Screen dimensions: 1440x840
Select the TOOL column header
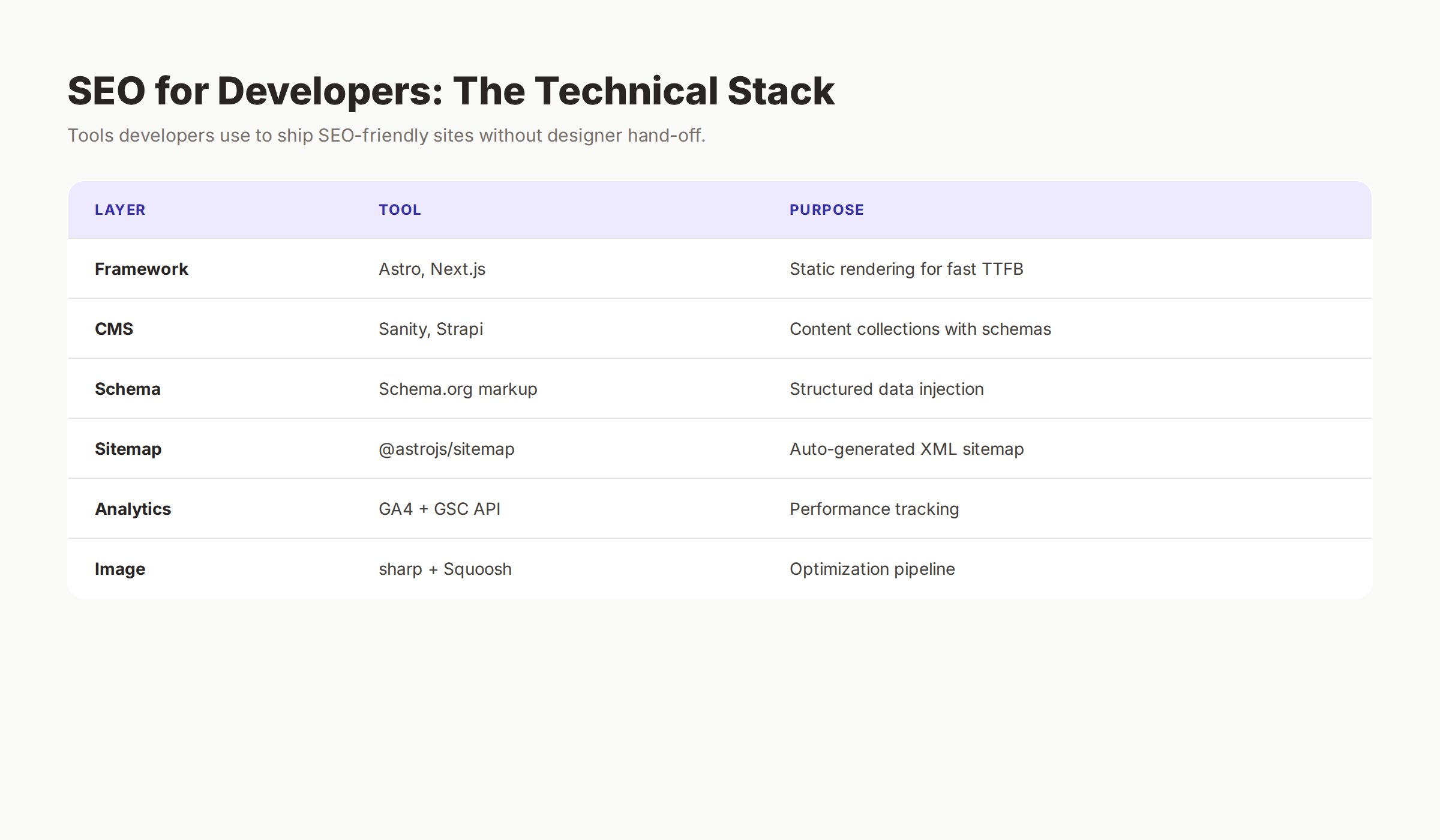point(557,210)
